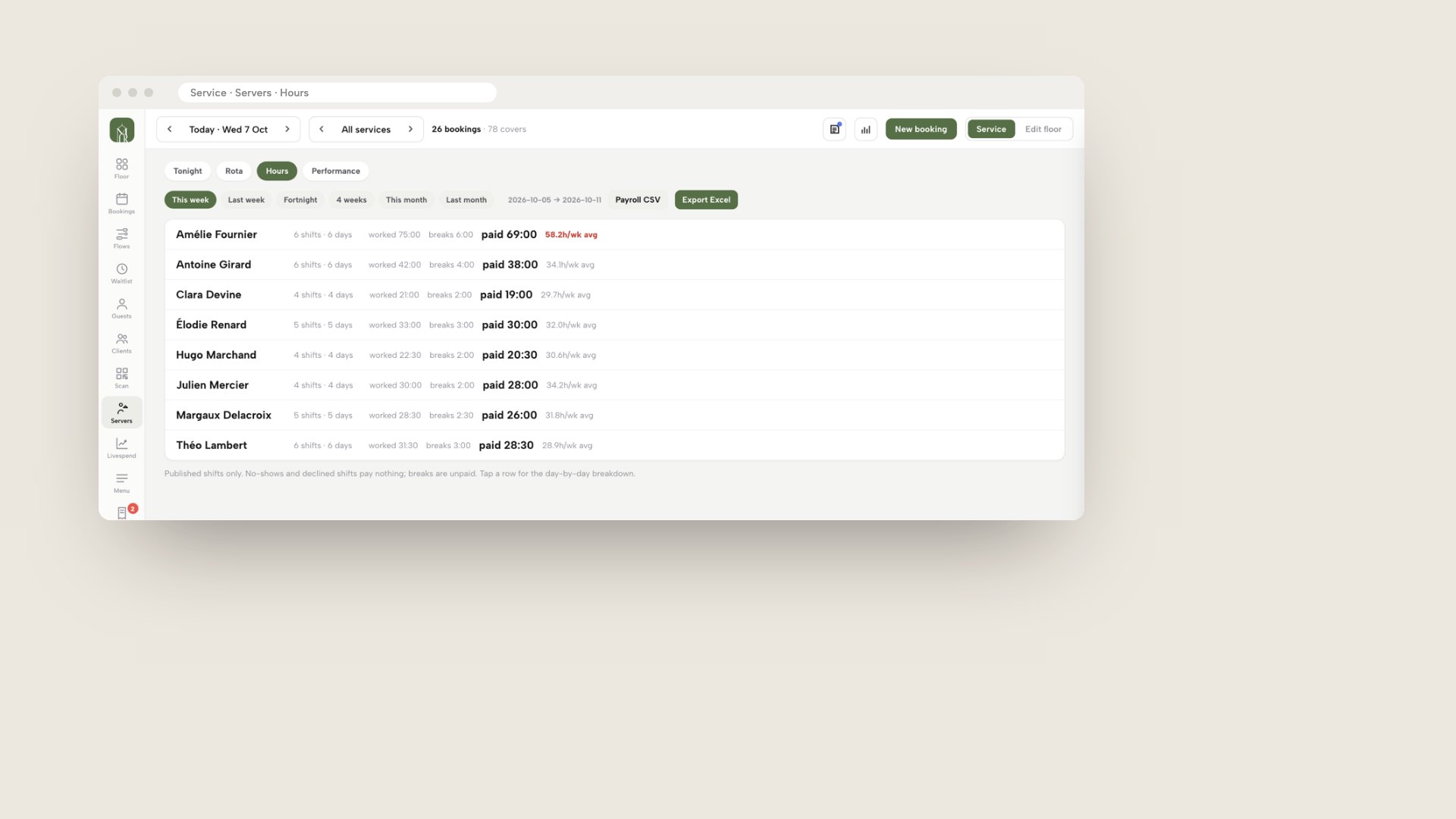Expand Théo Lambert's hours row
Screen dimensions: 1456x819
coord(614,446)
